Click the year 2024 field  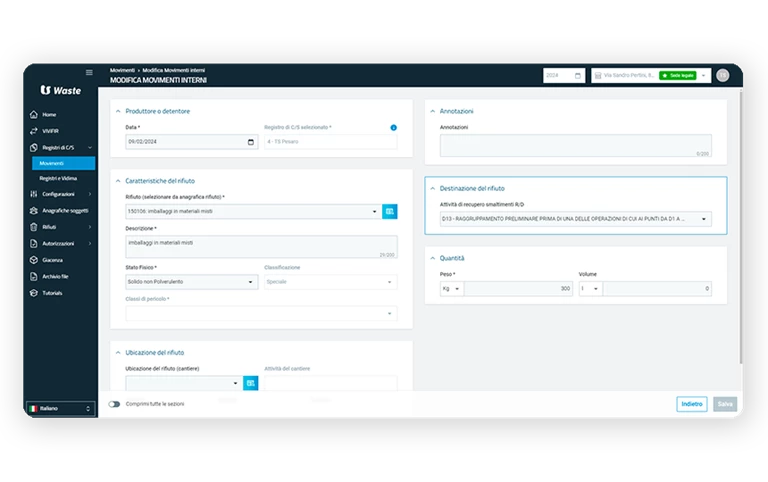(x=564, y=75)
